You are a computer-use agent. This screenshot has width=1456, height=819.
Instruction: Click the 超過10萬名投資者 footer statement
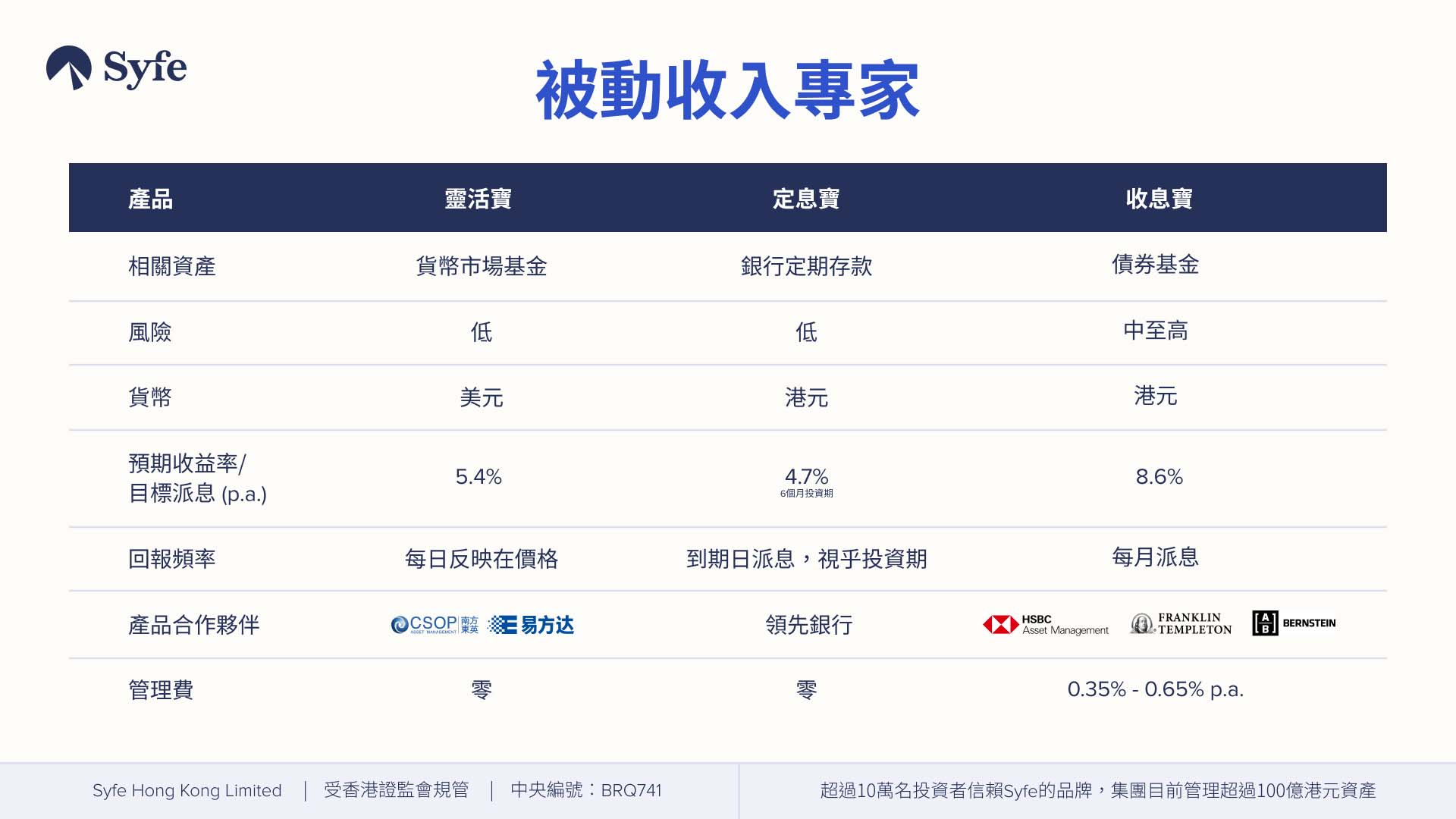[x=1098, y=791]
